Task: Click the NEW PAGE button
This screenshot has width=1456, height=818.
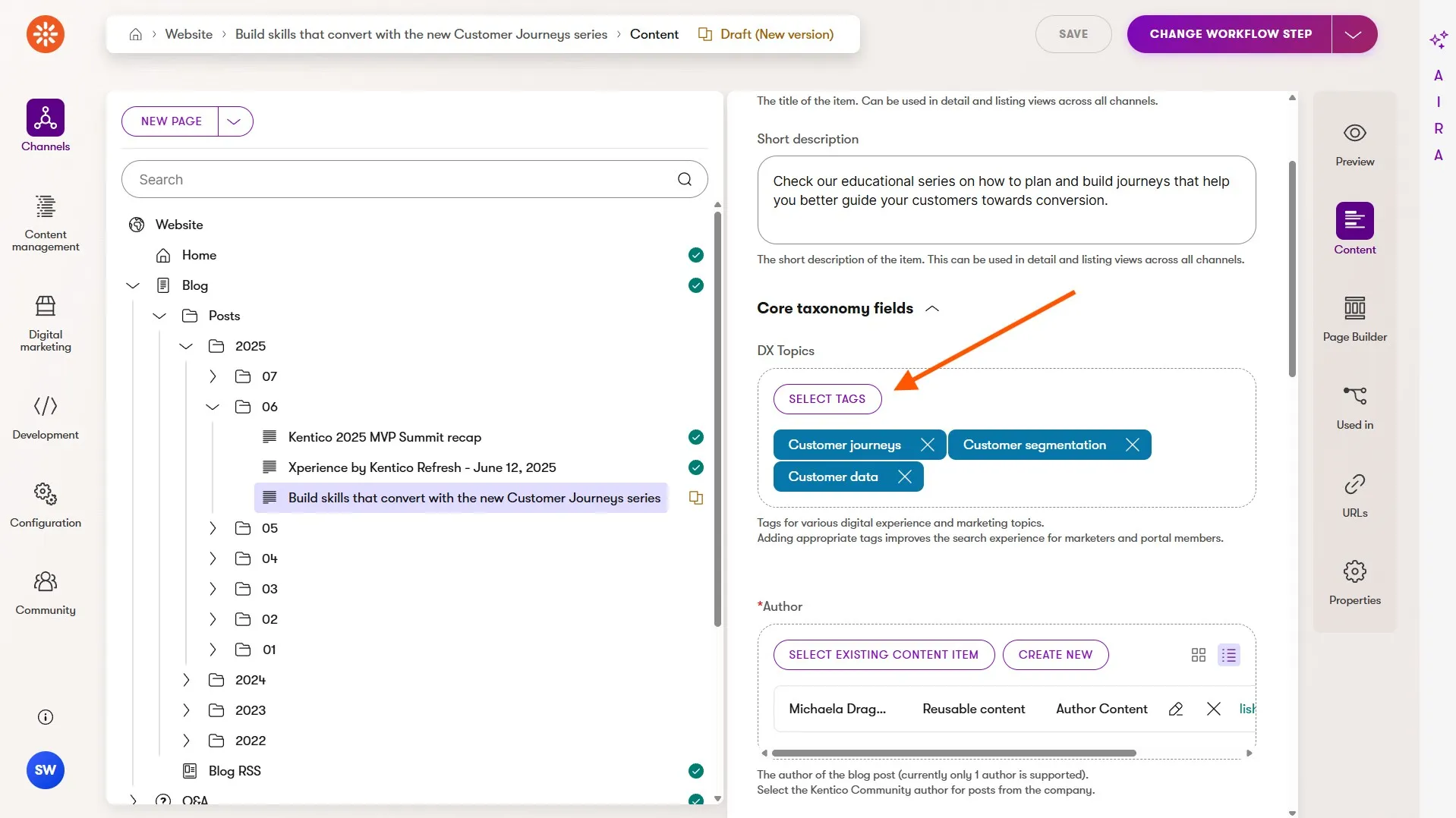Action: [x=171, y=121]
